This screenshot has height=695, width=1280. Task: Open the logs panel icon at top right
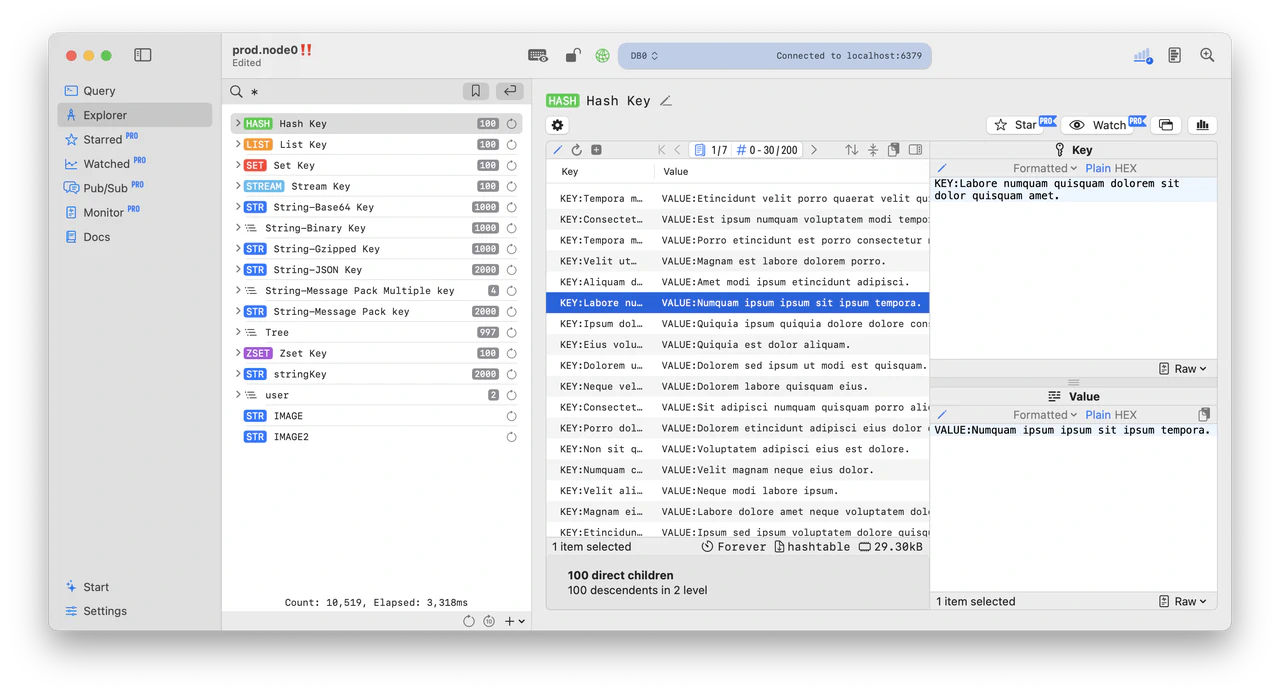[1174, 55]
